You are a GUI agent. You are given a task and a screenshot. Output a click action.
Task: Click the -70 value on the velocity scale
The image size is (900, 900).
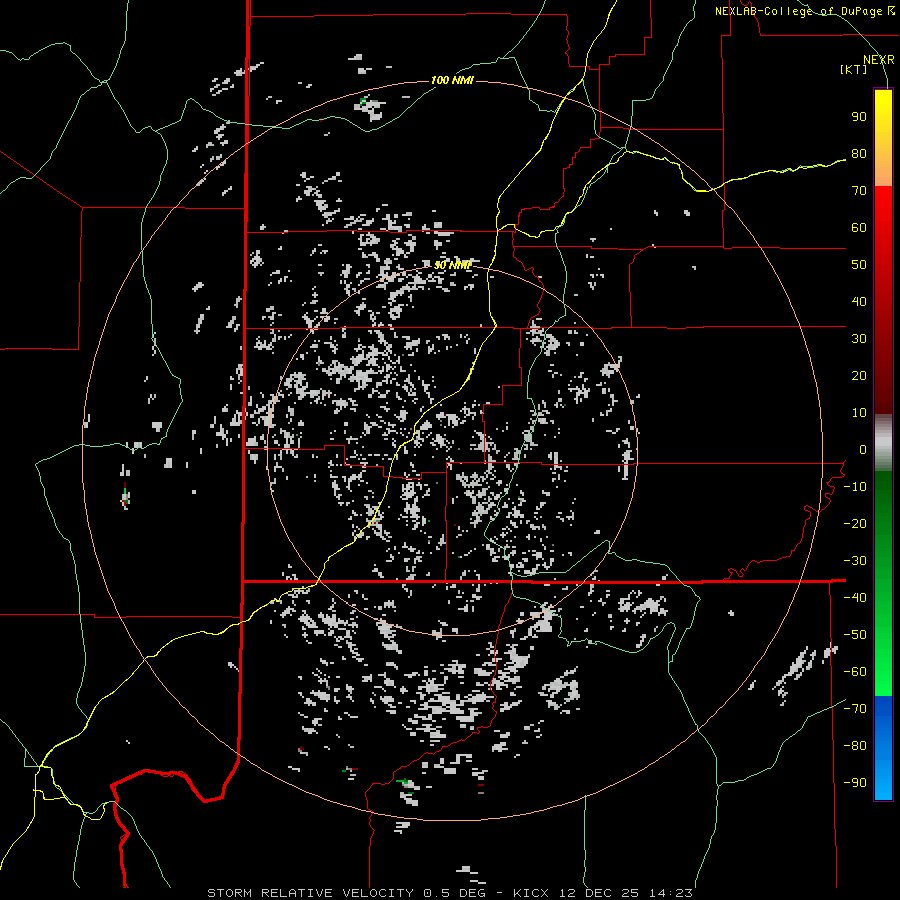click(855, 709)
